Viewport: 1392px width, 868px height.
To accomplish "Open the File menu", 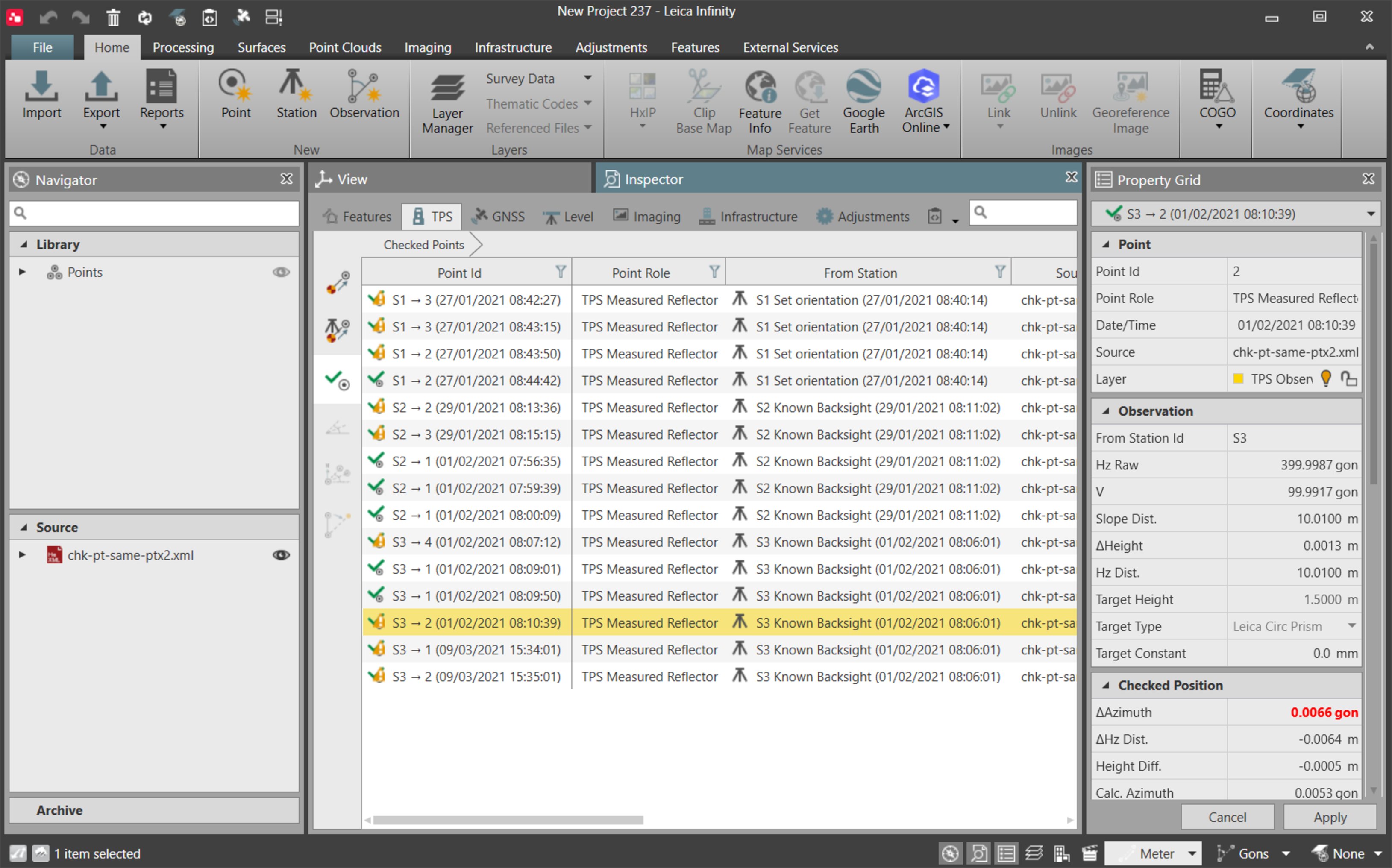I will tap(42, 48).
